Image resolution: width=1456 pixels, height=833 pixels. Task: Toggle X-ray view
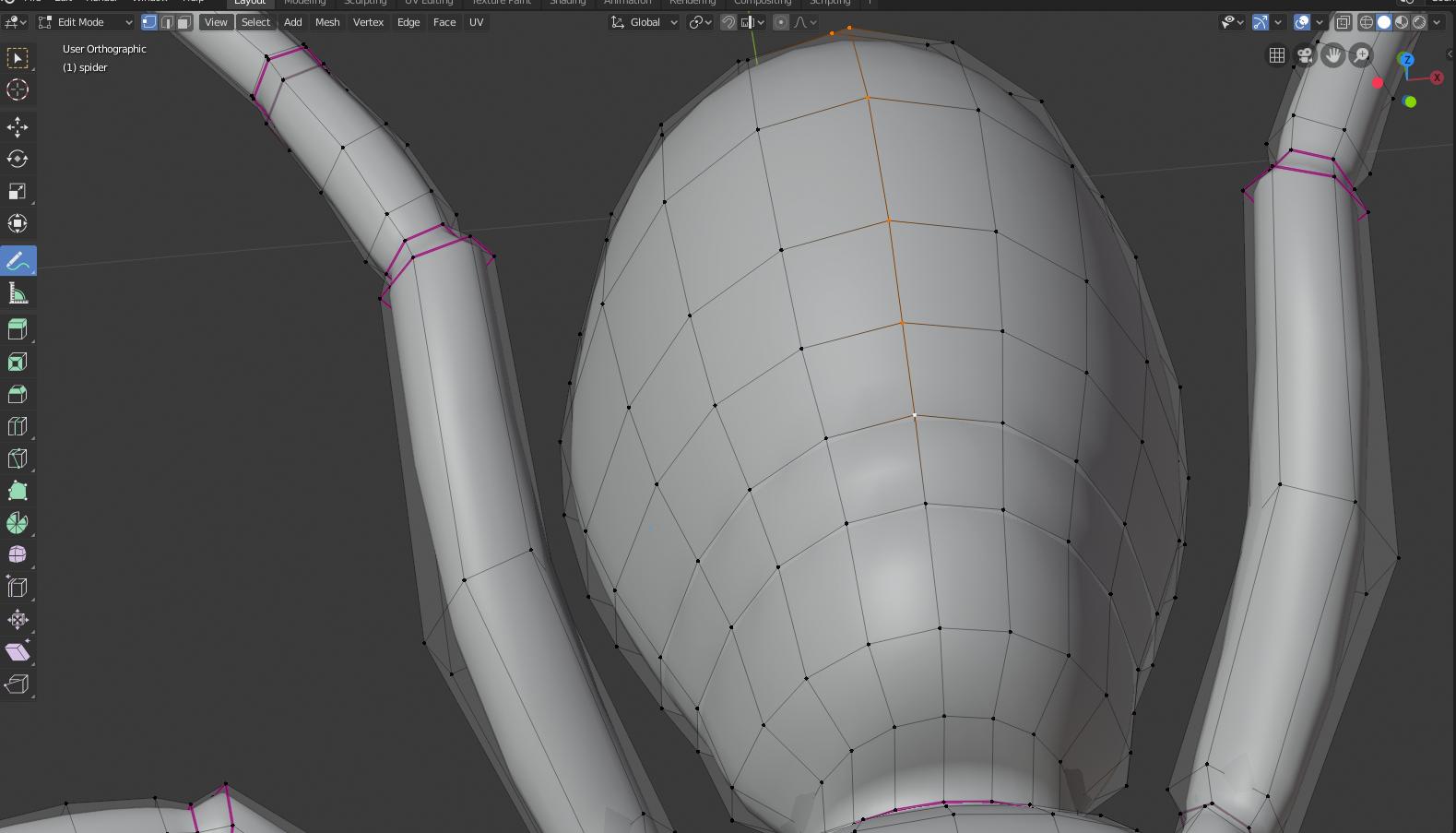point(1344,22)
